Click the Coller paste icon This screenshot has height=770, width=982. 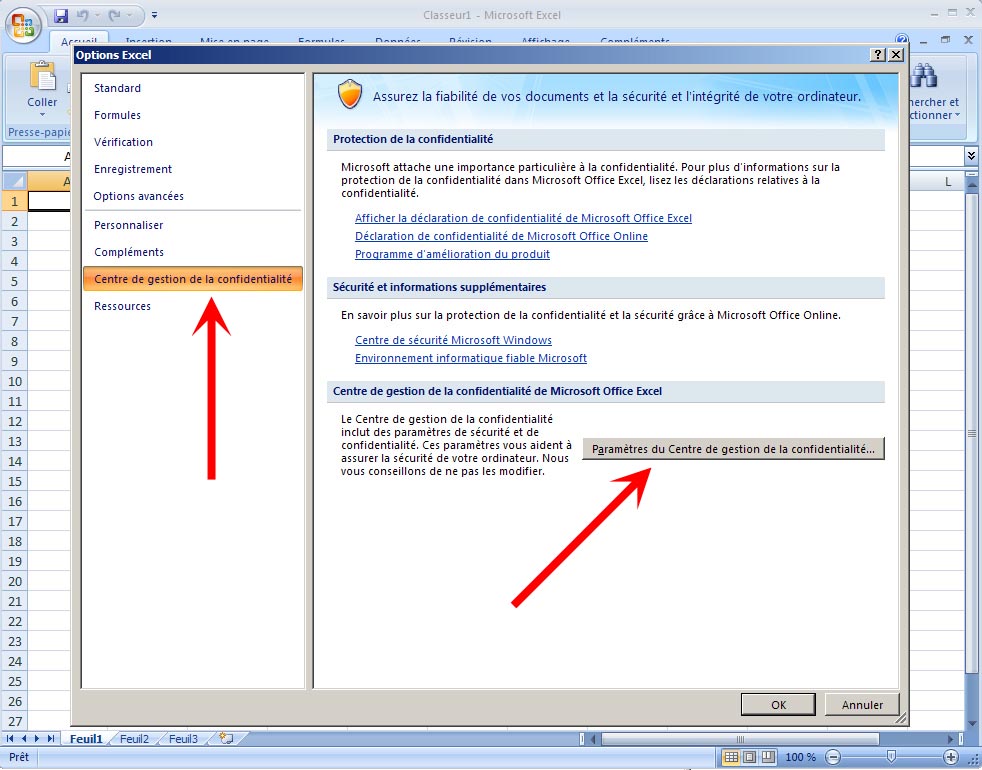tap(43, 76)
